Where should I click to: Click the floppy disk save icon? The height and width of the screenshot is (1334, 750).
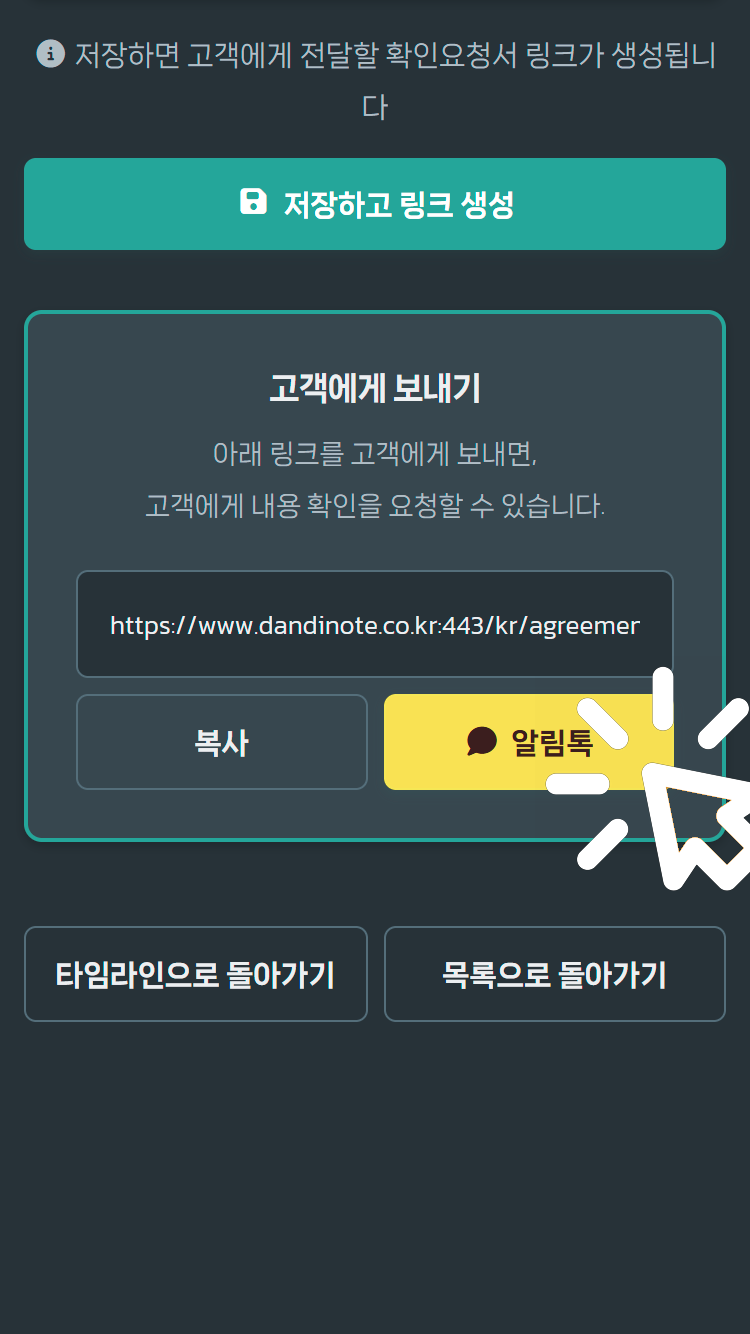pyautogui.click(x=254, y=201)
